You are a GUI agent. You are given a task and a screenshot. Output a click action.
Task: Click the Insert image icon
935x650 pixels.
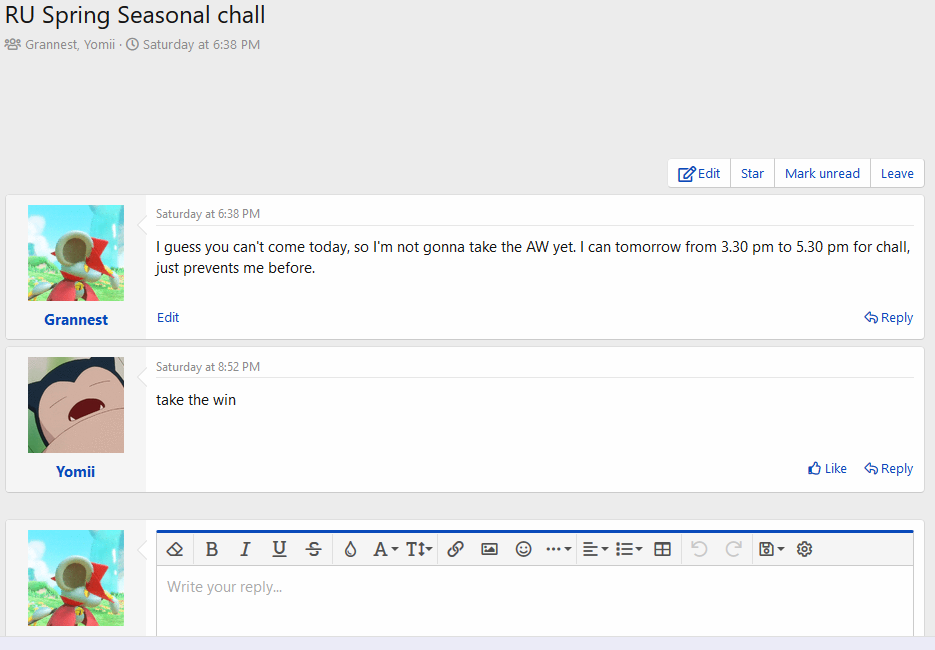point(490,549)
